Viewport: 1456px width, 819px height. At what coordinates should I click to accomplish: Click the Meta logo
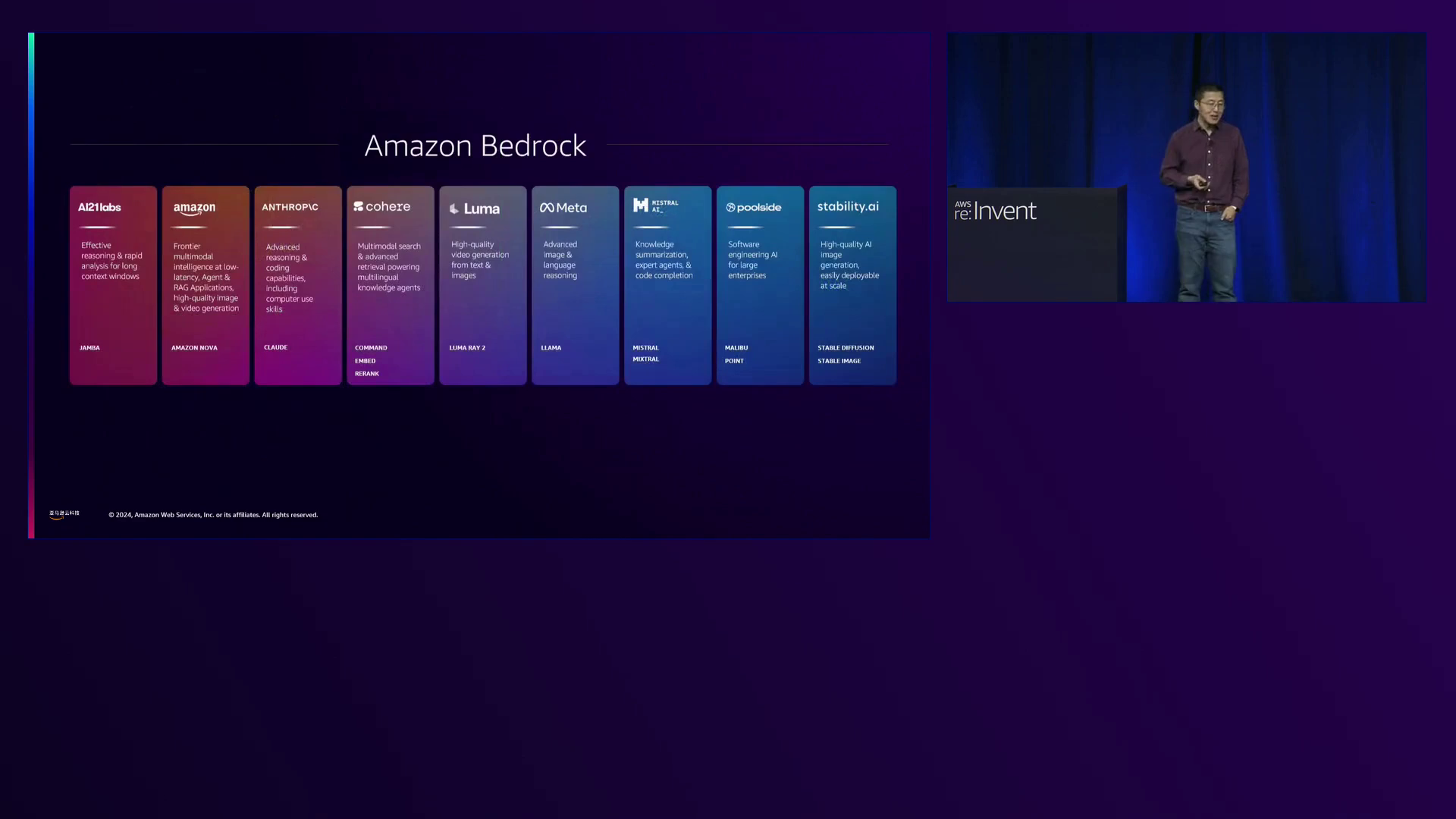click(x=563, y=208)
